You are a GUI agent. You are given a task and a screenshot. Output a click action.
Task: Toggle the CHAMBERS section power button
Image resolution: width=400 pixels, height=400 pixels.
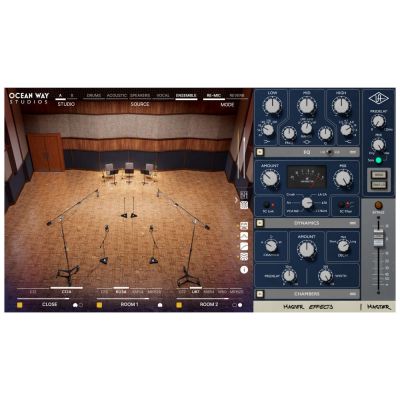click(x=260, y=294)
